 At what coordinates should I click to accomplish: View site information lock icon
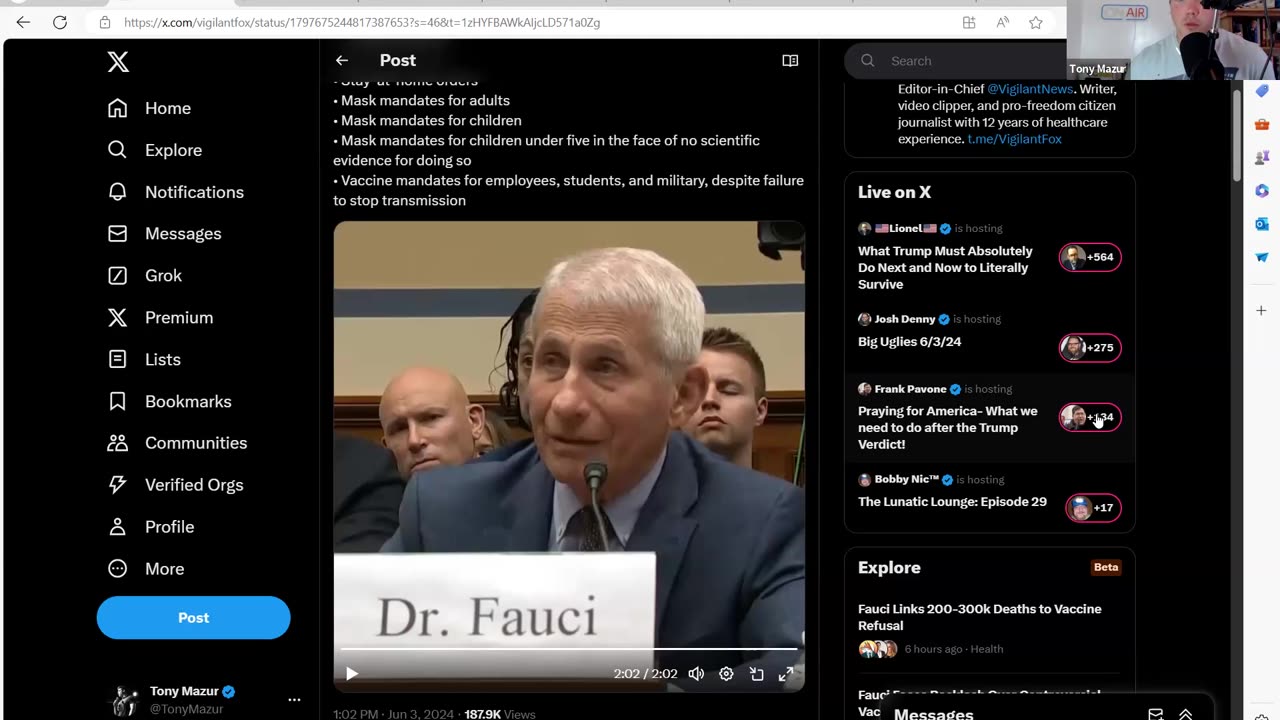[x=104, y=22]
